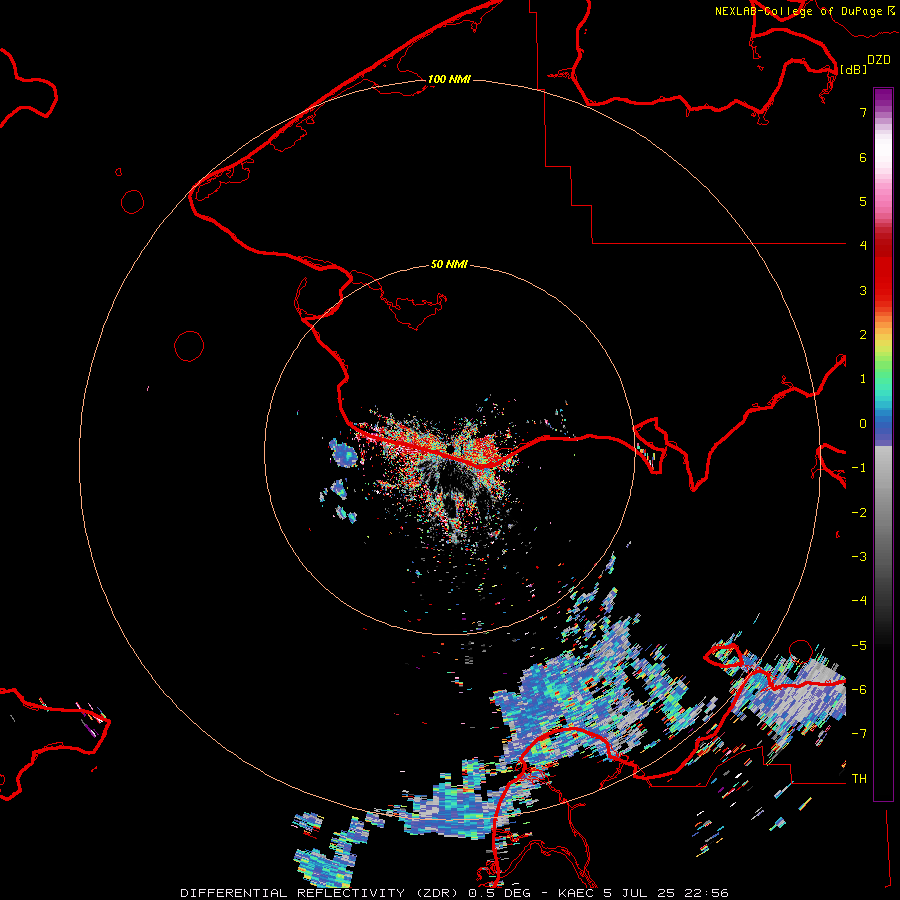900x900 pixels.
Task: Click the -3 dB value on color scale
Action: pyautogui.click(x=859, y=557)
